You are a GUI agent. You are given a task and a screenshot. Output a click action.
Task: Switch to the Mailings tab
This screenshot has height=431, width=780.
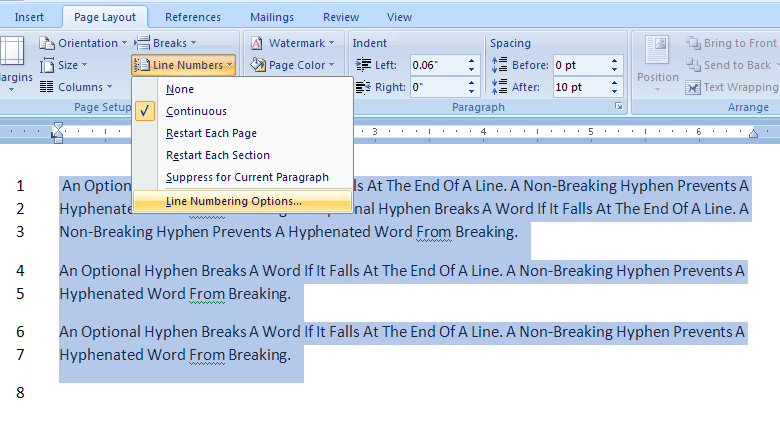click(x=272, y=17)
